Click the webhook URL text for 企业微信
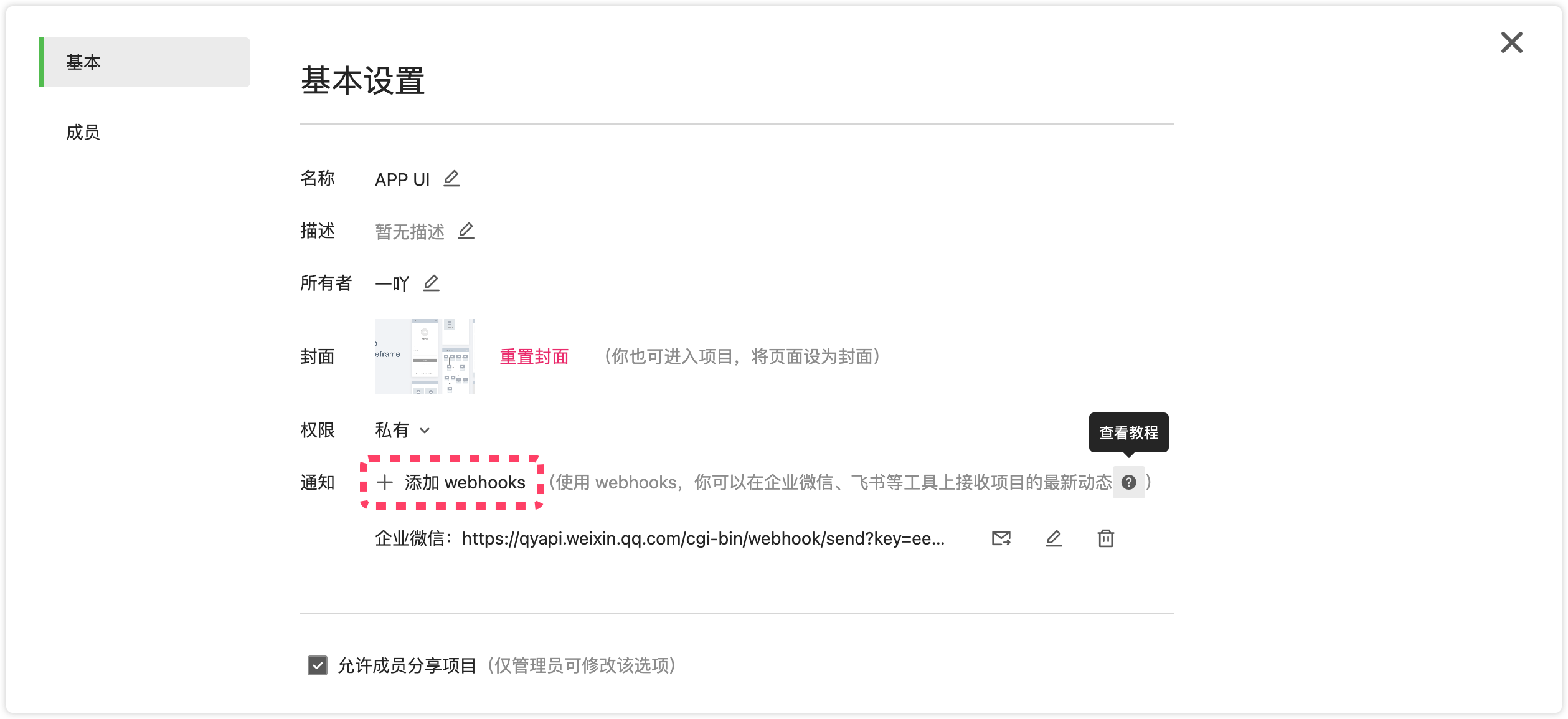Screen dimensions: 1568x719 point(702,538)
